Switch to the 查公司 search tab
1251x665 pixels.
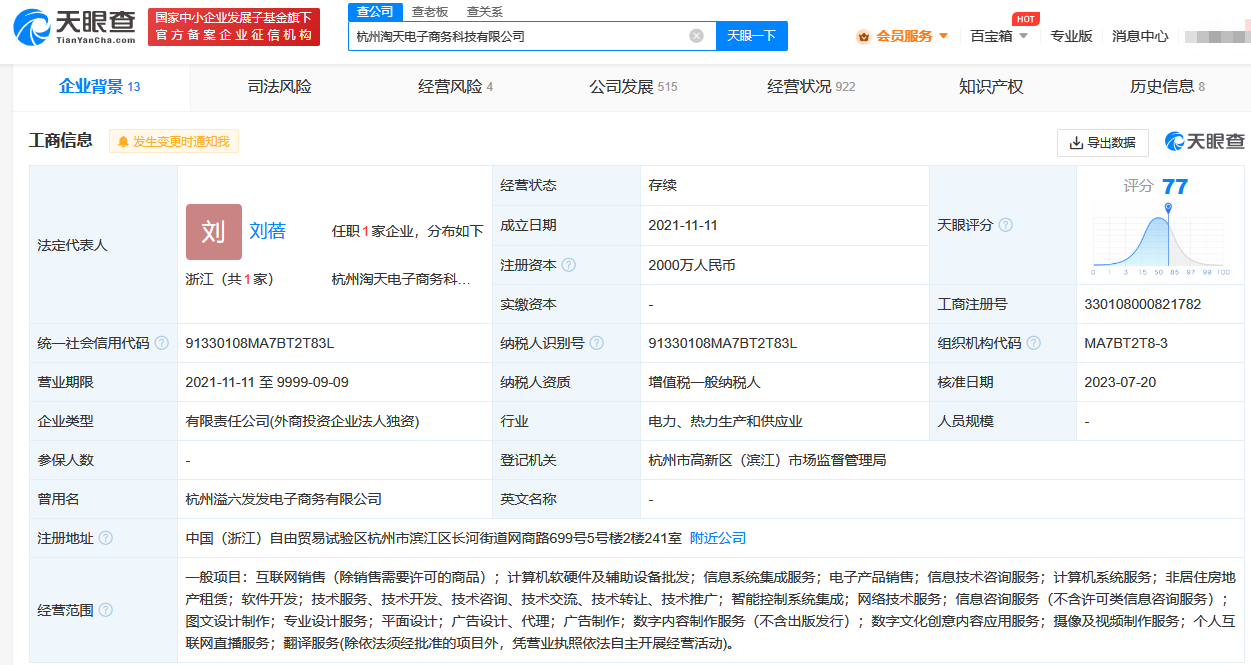coord(375,12)
